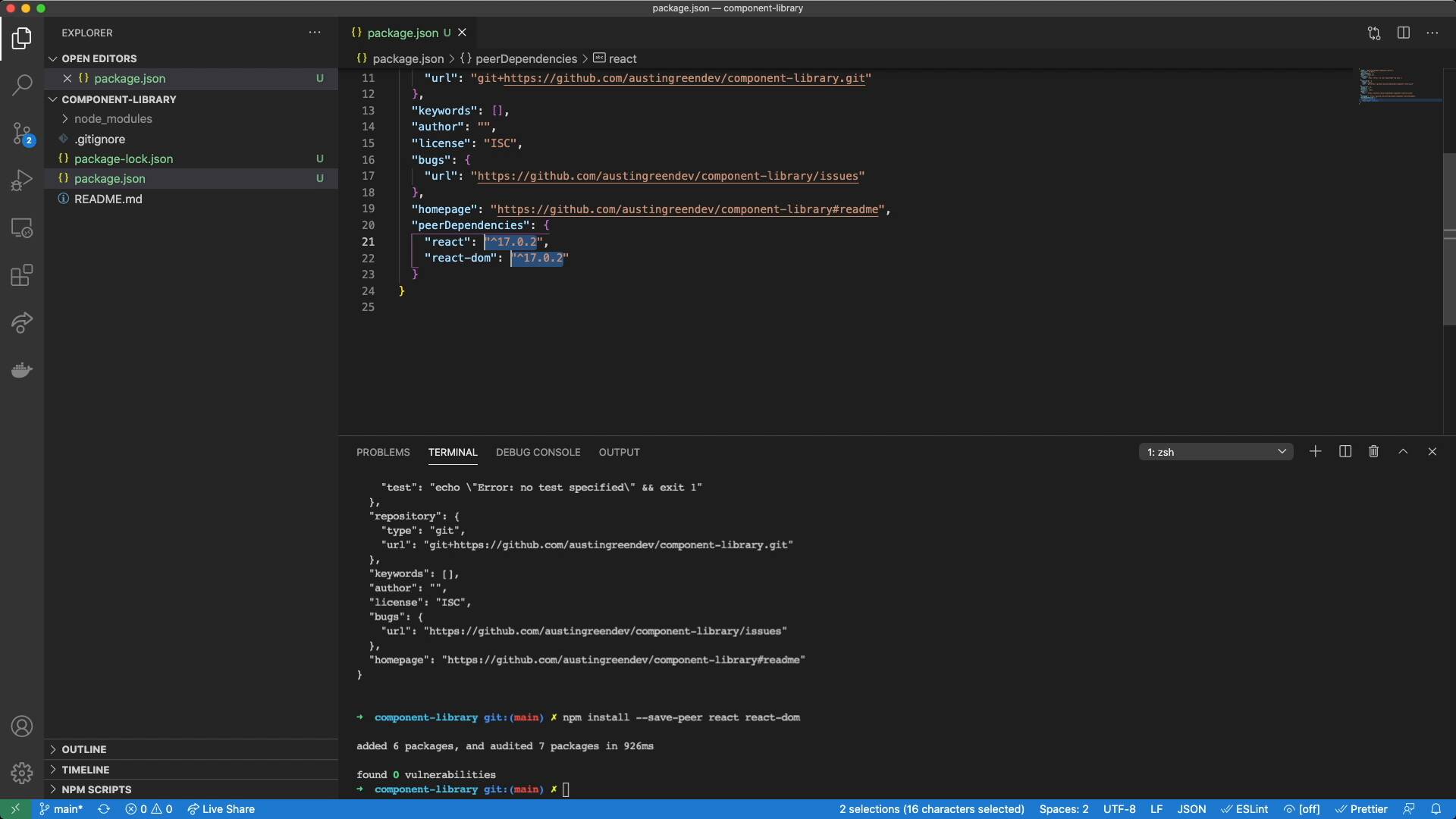Open the component-library issues URL
The width and height of the screenshot is (1456, 819).
tap(670, 176)
